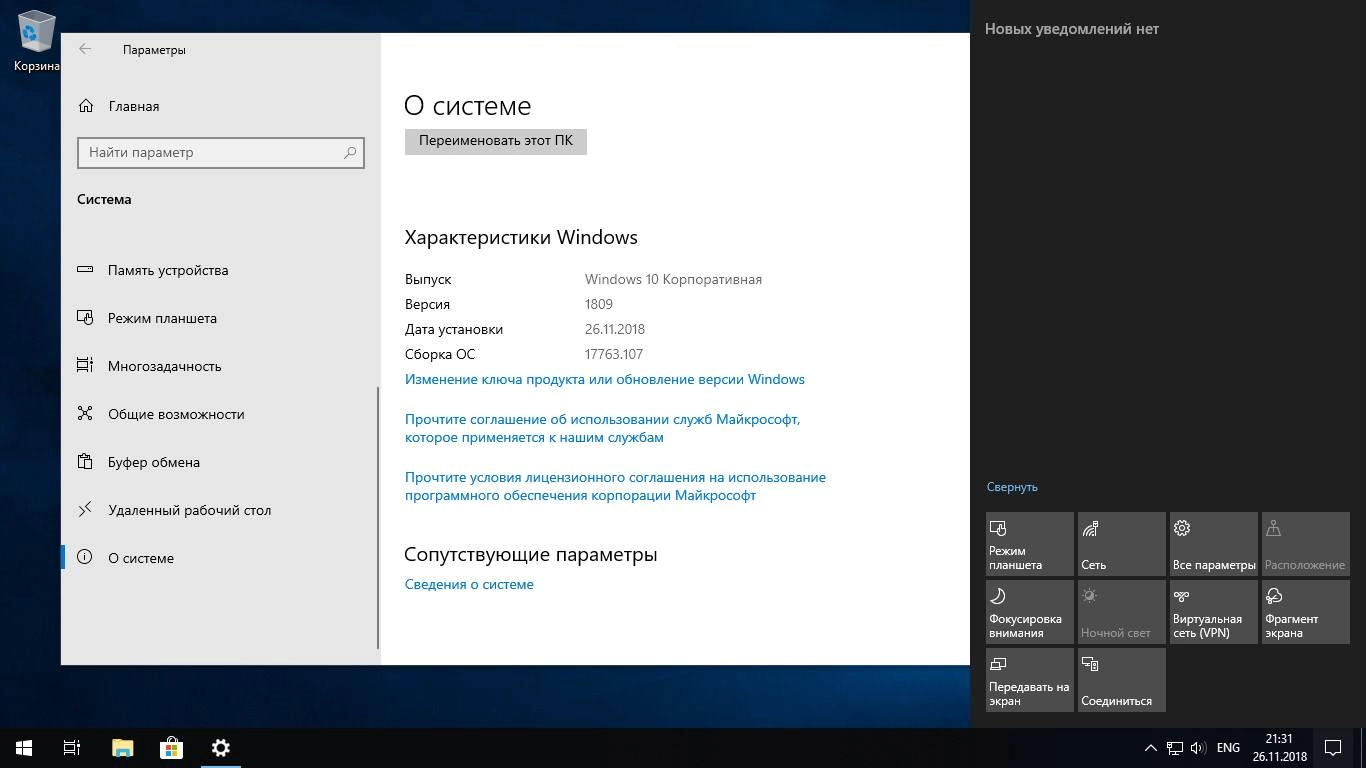The width and height of the screenshot is (1366, 768).
Task: Toggle the Режим планшета quick action tile
Action: tap(1030, 544)
